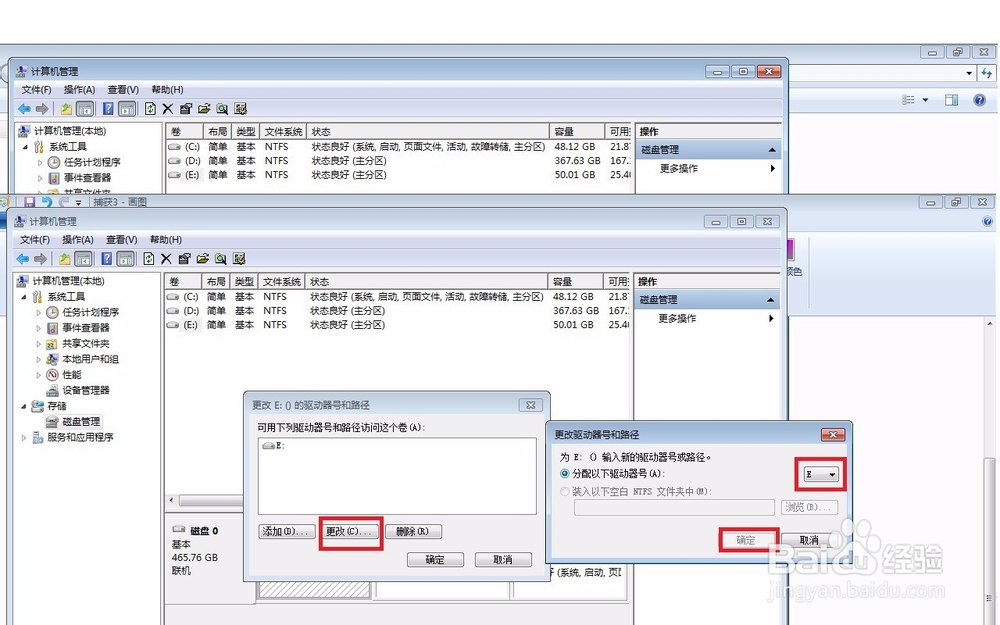
Task: Select (E:) volume row in lower window
Action: 398,325
